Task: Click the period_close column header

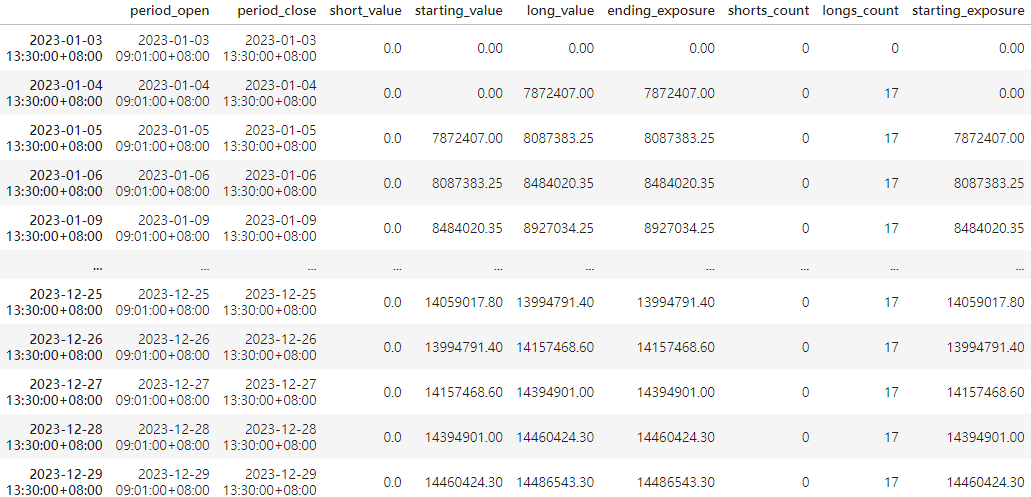Action: [277, 11]
